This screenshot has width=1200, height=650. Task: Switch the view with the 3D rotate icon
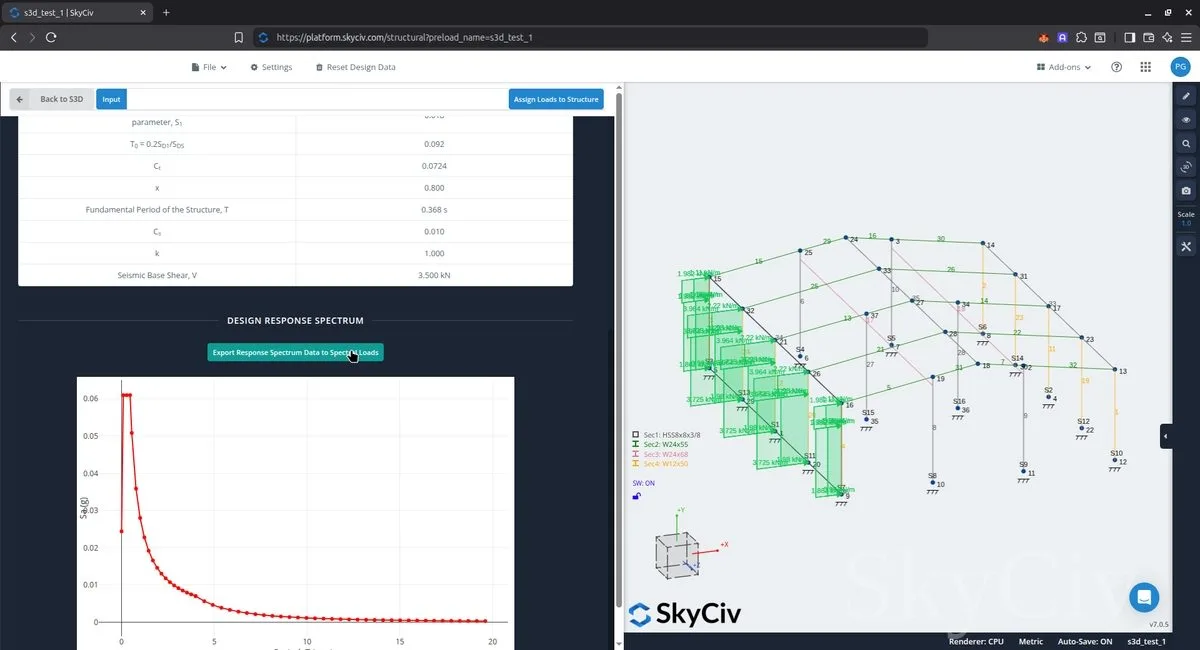click(x=1186, y=167)
